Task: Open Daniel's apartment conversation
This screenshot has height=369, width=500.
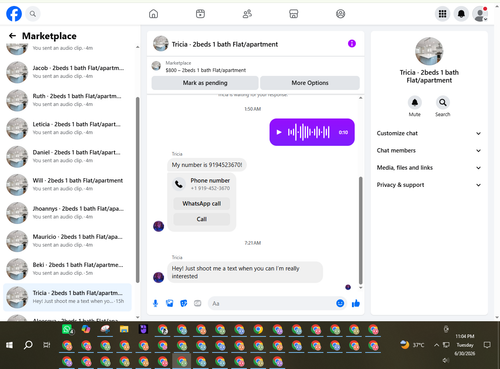Action: 67,156
